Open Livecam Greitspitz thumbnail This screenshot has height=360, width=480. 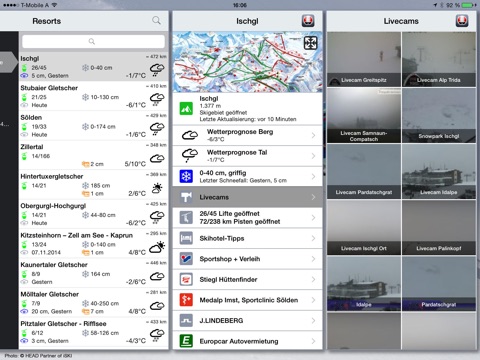point(364,59)
